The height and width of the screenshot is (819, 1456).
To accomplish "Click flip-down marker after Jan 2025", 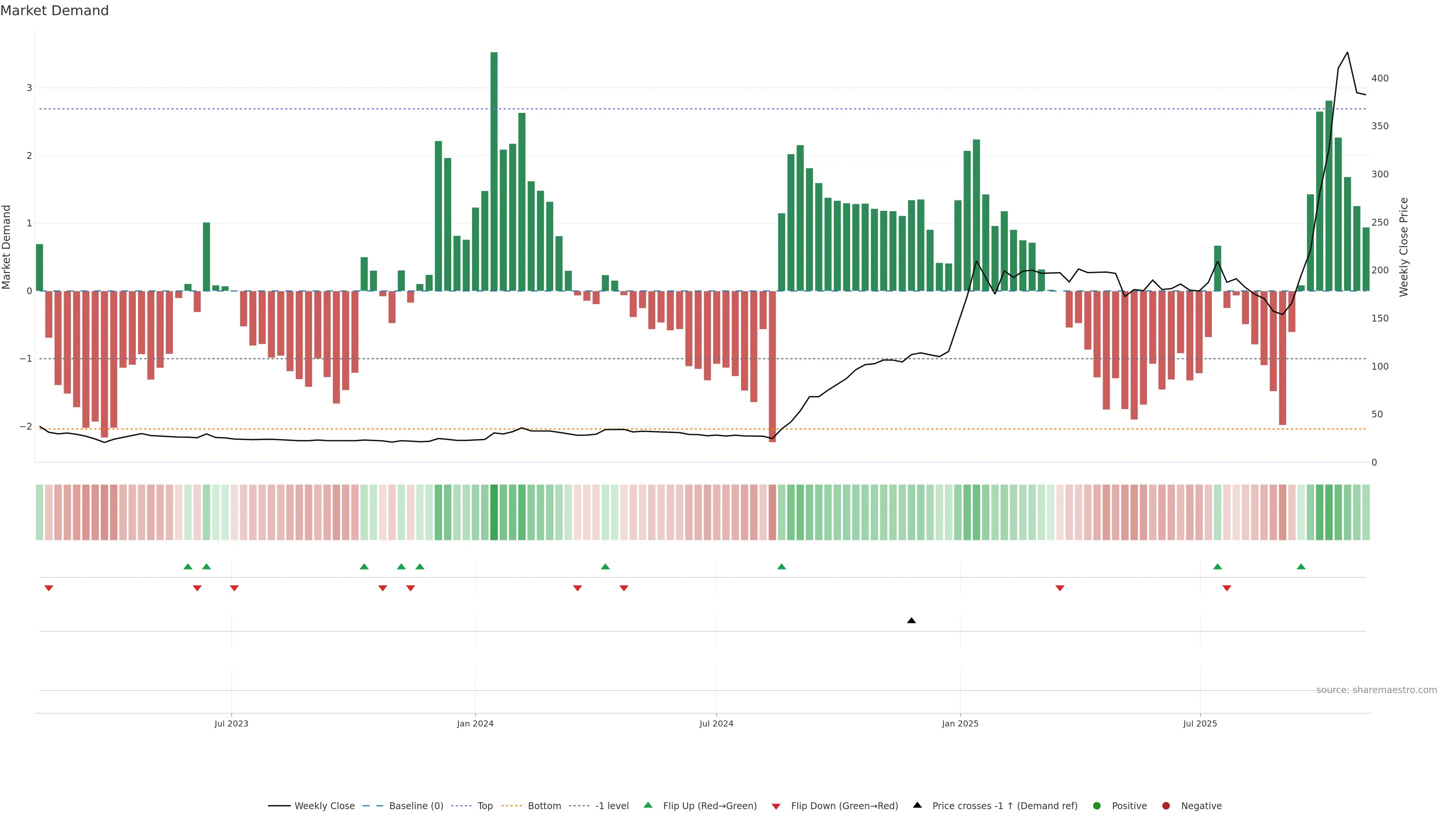I will click(x=1060, y=588).
